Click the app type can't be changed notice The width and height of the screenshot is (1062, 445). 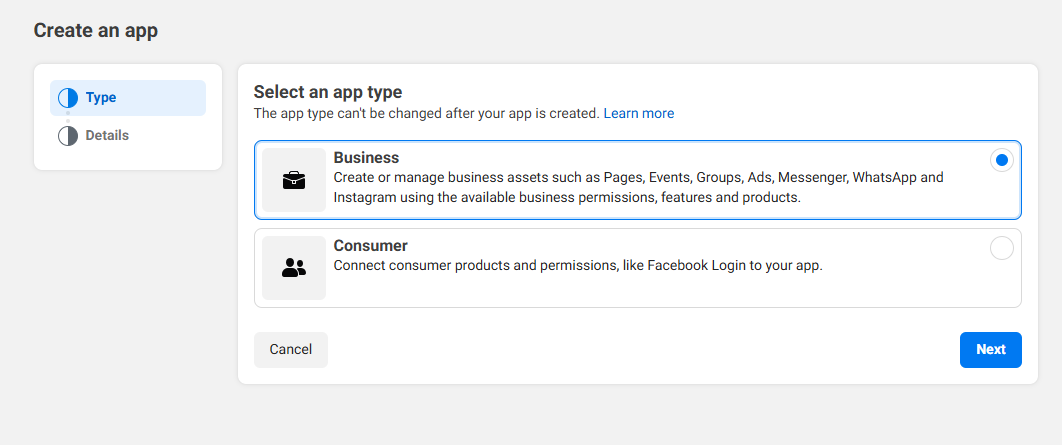(x=426, y=113)
